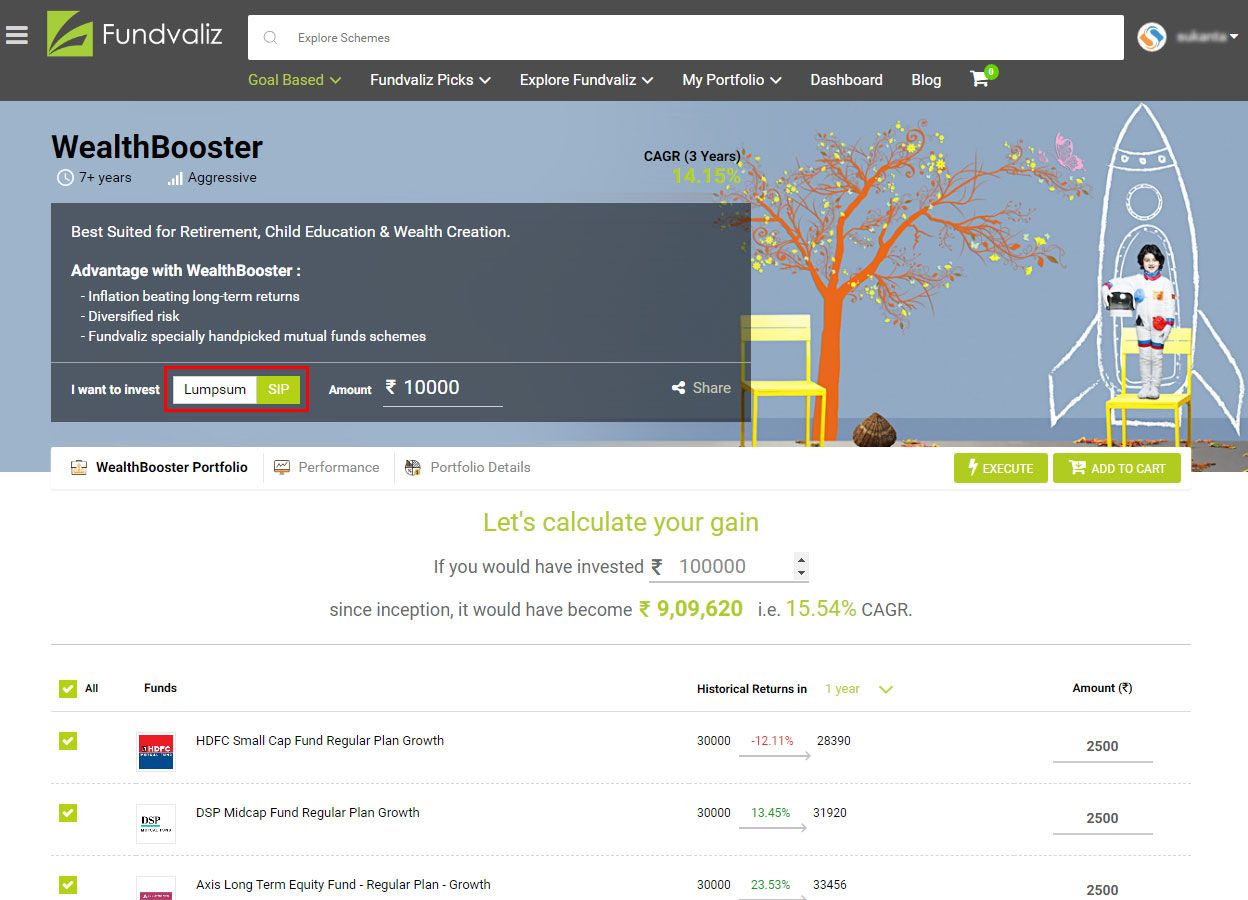The image size is (1248, 900).
Task: Expand the Fundvaliz Picks menu
Action: [x=430, y=80]
